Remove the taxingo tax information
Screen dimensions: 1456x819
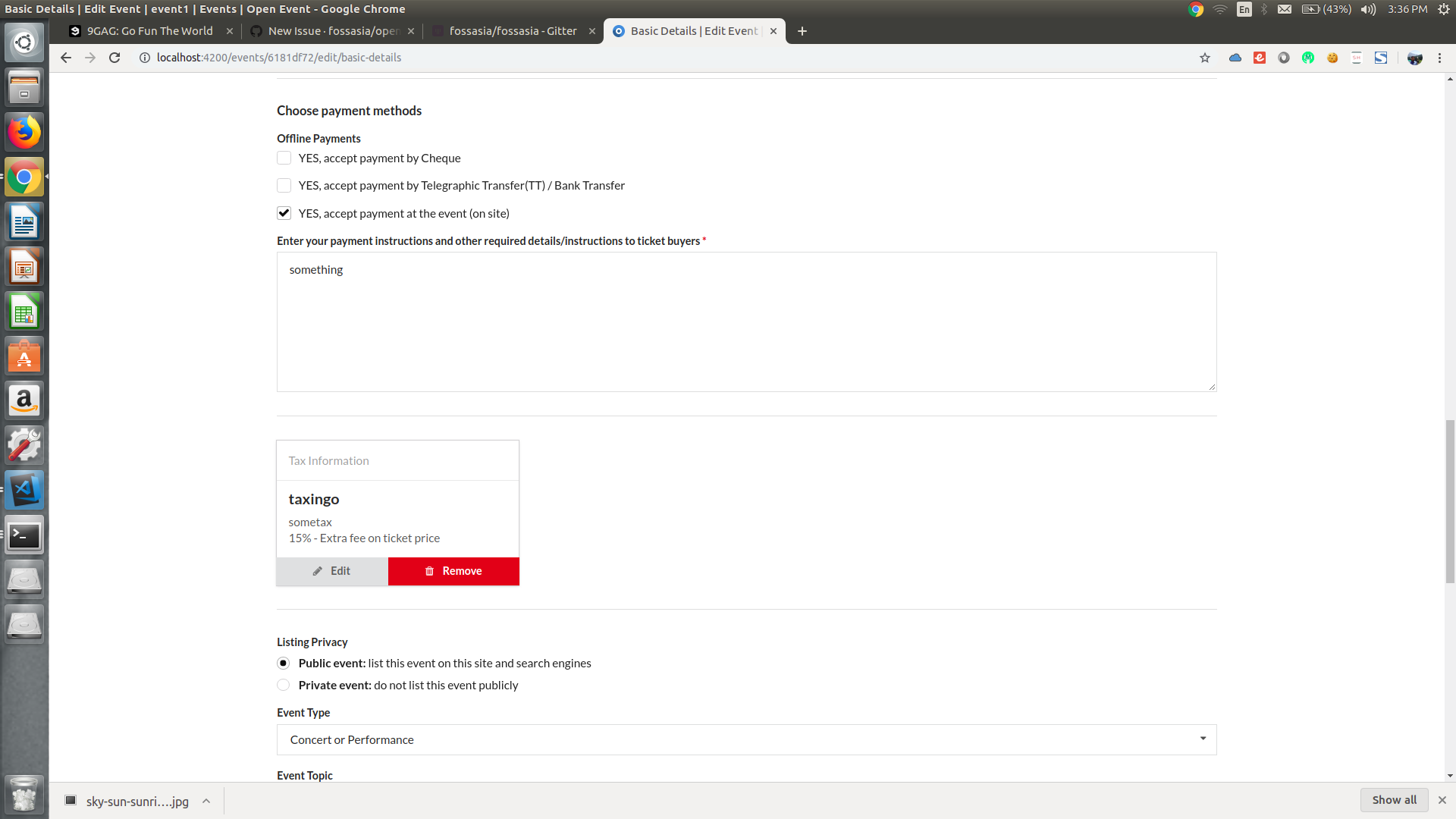(453, 571)
